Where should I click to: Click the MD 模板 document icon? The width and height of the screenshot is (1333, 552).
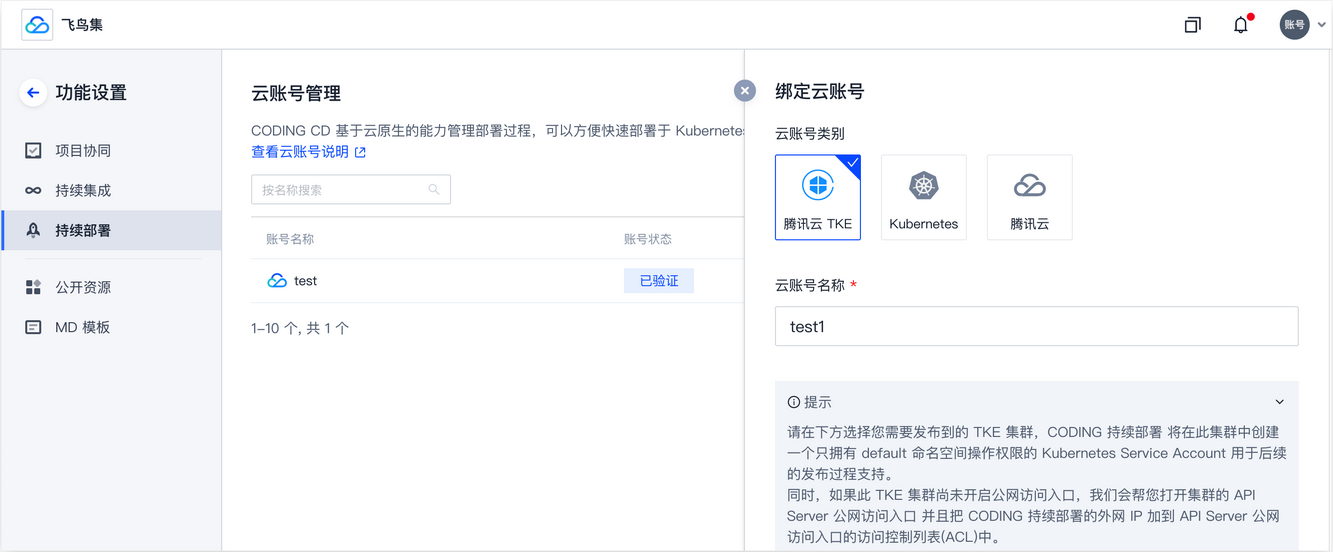pos(33,327)
